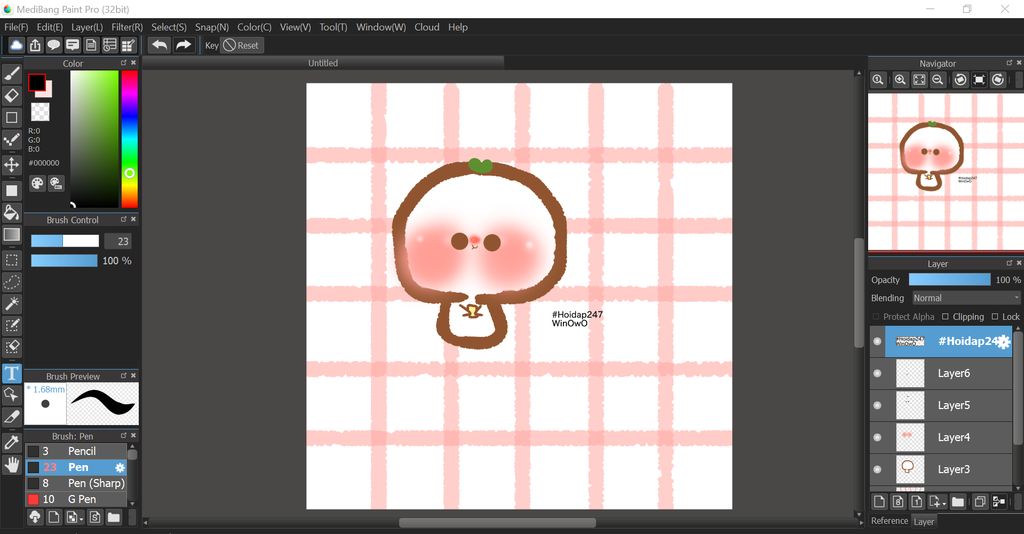The width and height of the screenshot is (1024, 534).
Task: Click the canvas horizontal scrollbar
Action: click(x=497, y=523)
